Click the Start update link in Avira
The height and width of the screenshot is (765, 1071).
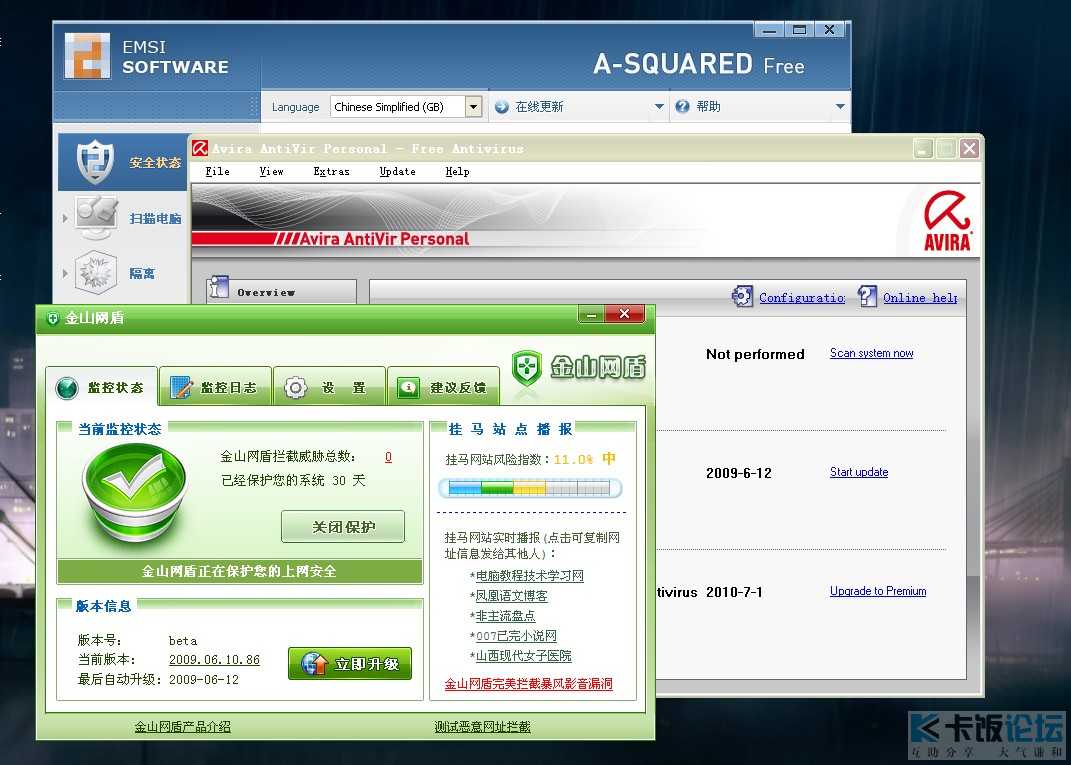tap(859, 472)
